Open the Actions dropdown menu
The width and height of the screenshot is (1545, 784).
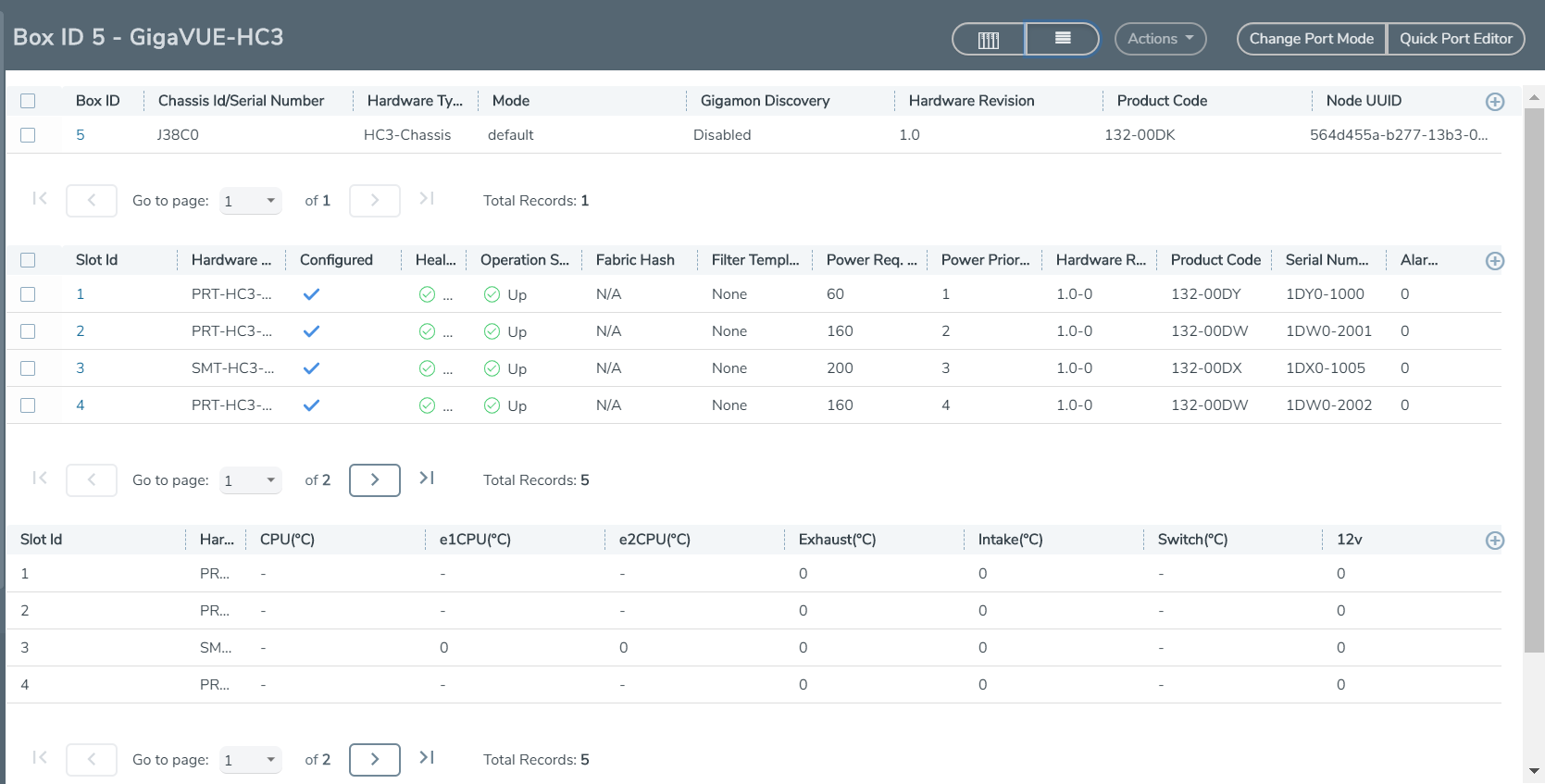[1160, 39]
